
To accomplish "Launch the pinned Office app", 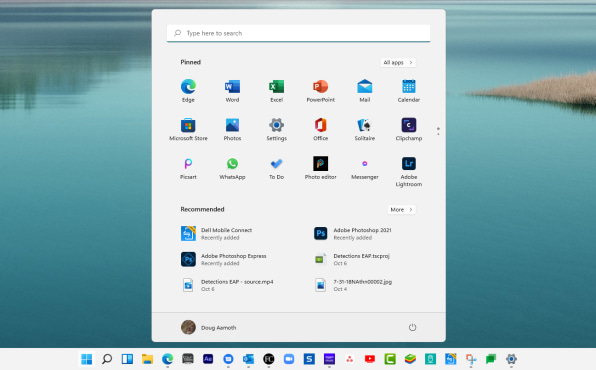I will pyautogui.click(x=320, y=129).
